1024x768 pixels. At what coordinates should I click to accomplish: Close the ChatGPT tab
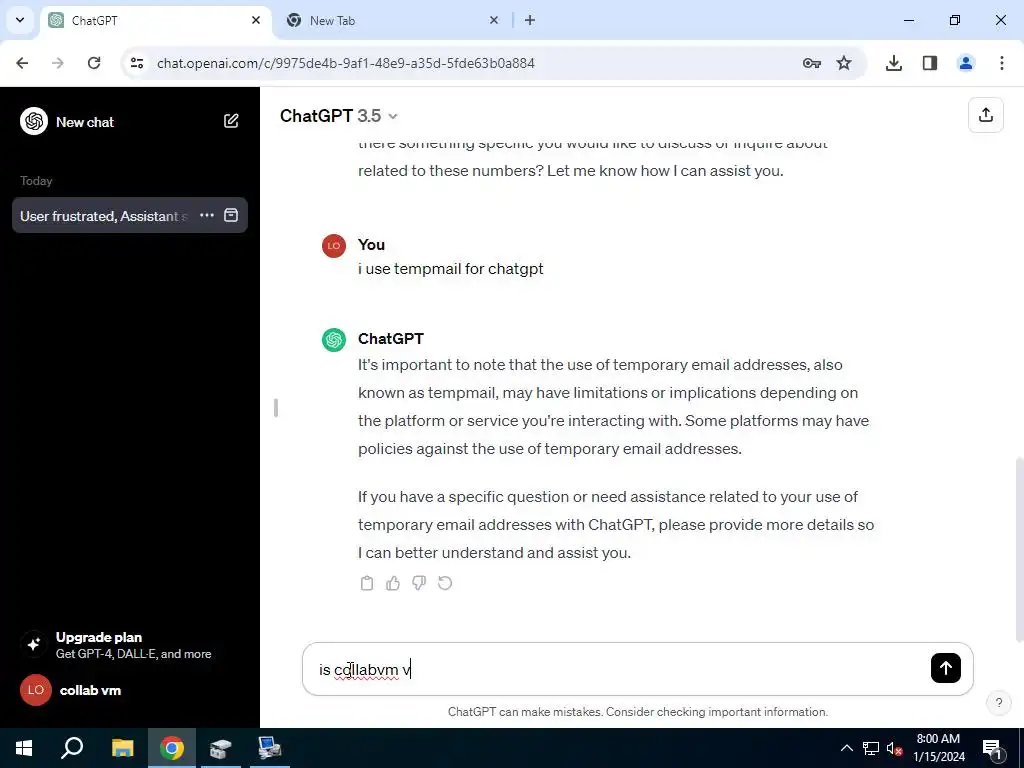(x=256, y=20)
